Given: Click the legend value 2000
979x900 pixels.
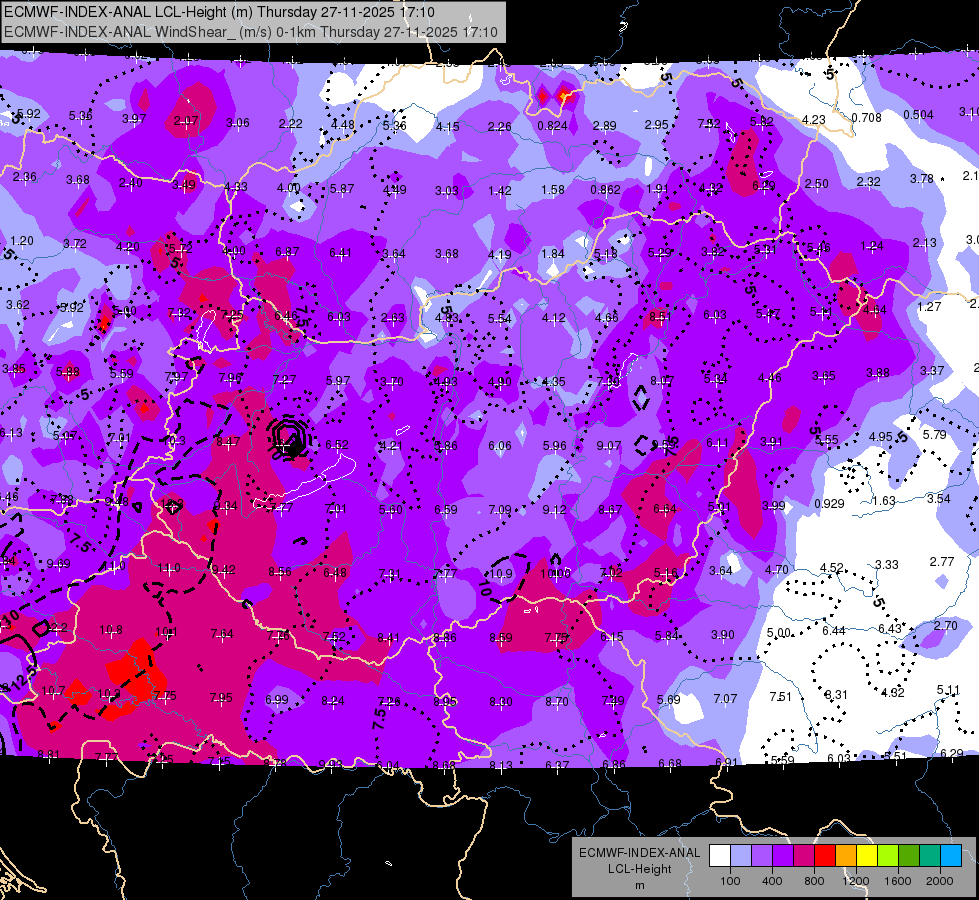Looking at the screenshot, I should (x=940, y=881).
